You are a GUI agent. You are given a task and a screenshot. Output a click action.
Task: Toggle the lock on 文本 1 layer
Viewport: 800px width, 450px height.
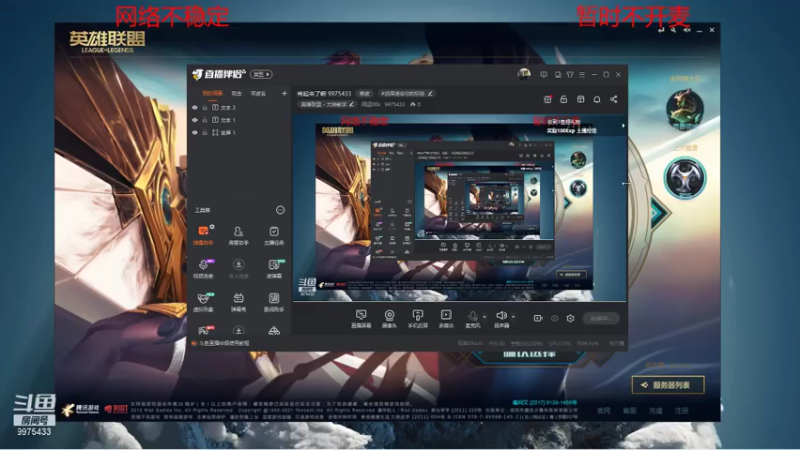tap(205, 120)
